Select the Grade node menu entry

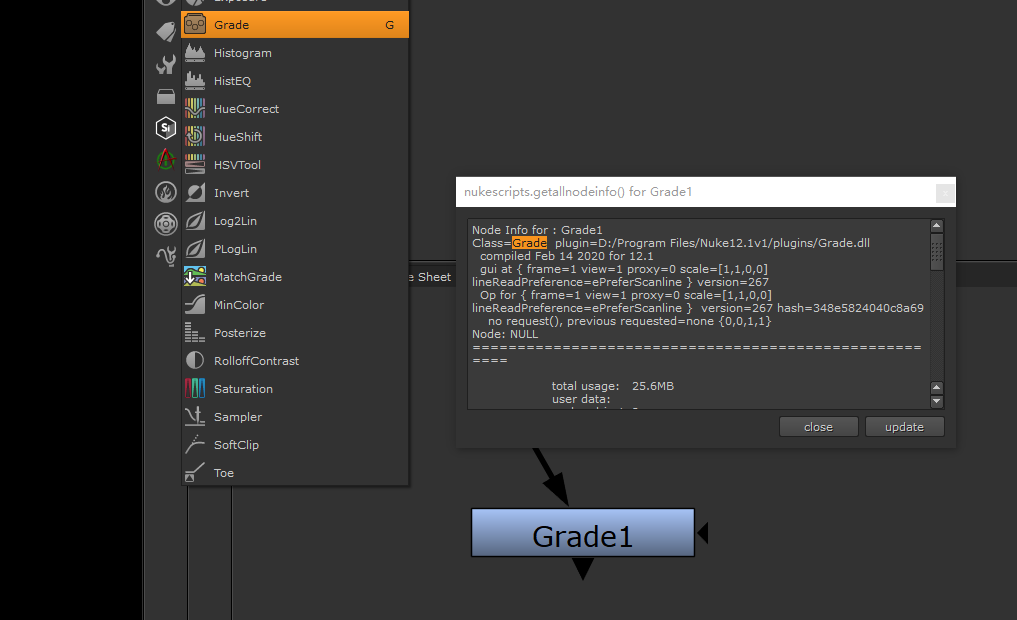[x=294, y=25]
